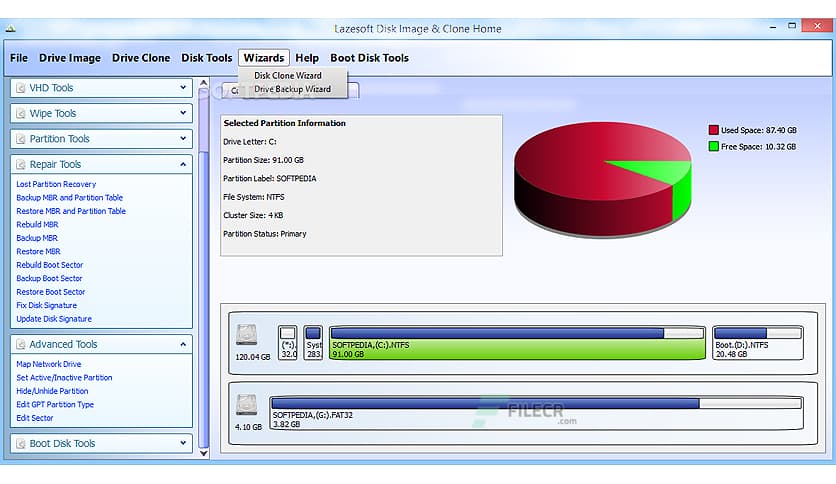This screenshot has height=484, width=836.
Task: Expand the VHD Tools section
Action: pyautogui.click(x=183, y=87)
